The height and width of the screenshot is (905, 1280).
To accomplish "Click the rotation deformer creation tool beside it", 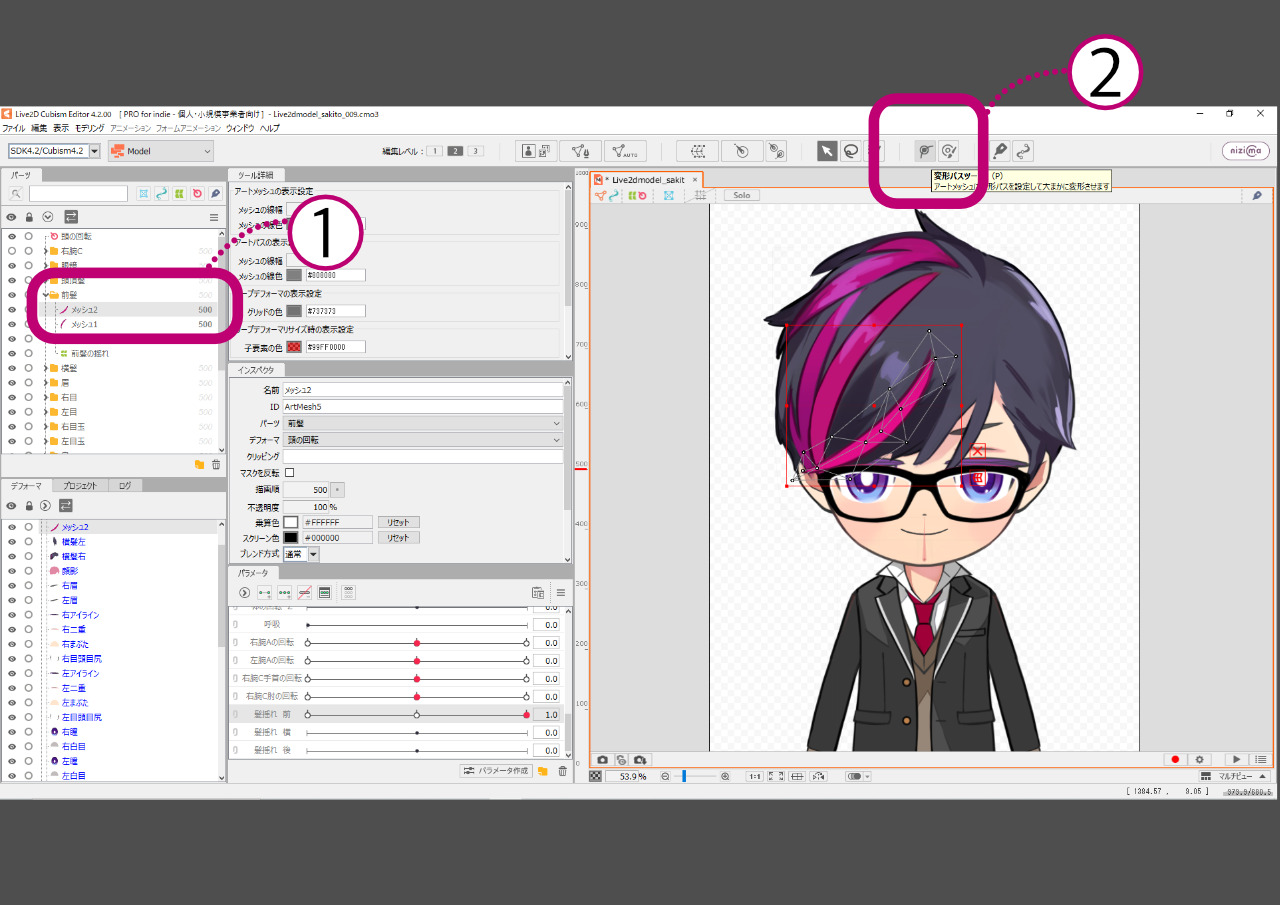I will (776, 151).
